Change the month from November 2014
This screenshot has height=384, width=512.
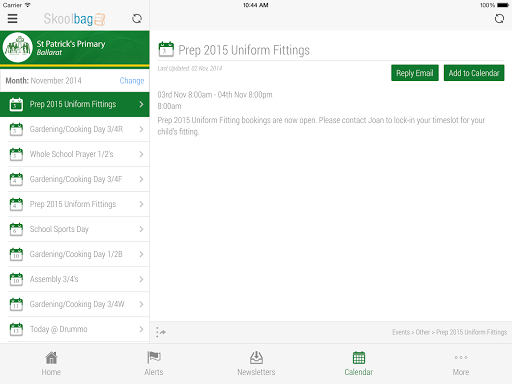pos(132,81)
